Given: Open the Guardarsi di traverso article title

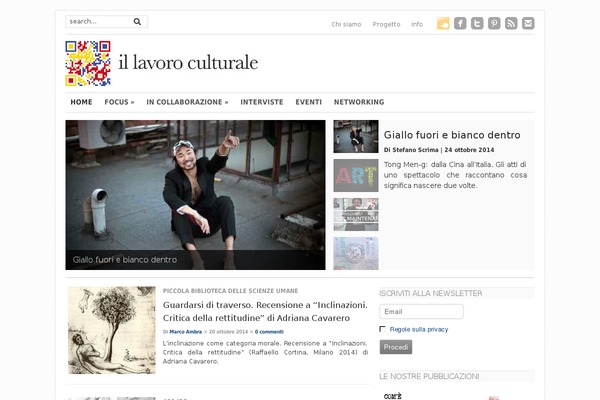Looking at the screenshot, I should click(265, 311).
